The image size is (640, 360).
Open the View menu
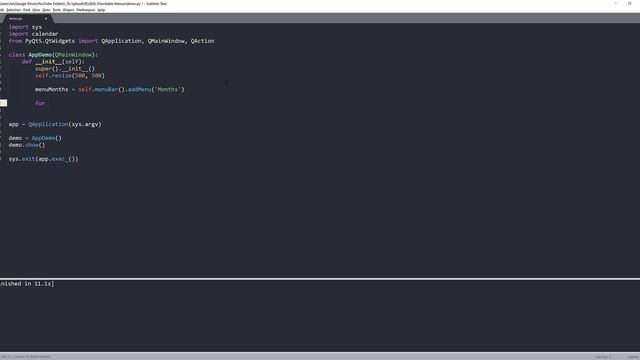36,10
